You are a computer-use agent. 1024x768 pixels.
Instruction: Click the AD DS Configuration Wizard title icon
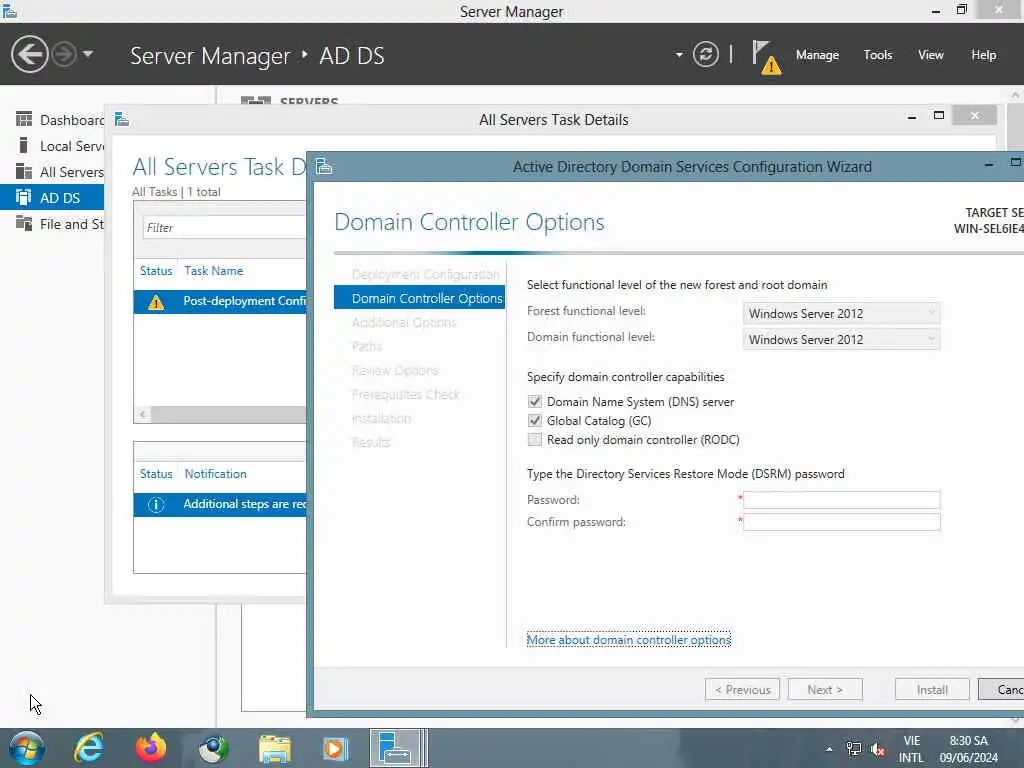point(324,167)
